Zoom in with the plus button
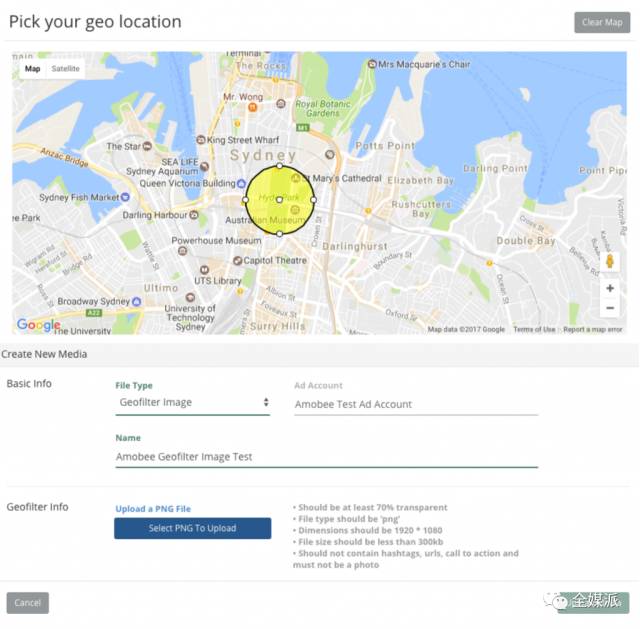 click(x=610, y=288)
